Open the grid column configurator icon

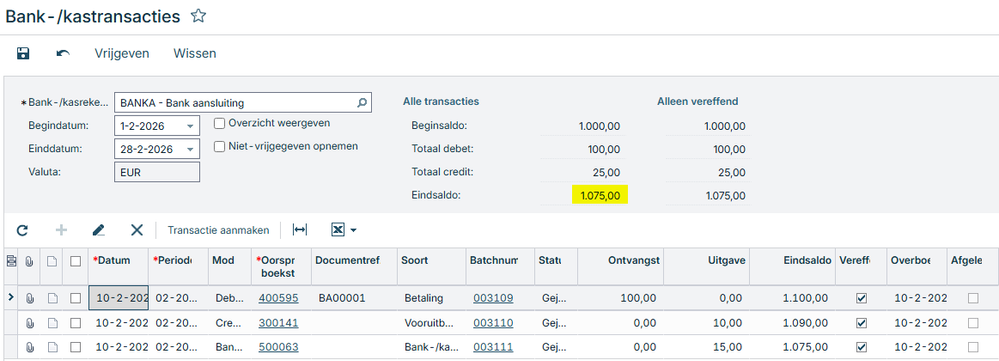pos(11,260)
